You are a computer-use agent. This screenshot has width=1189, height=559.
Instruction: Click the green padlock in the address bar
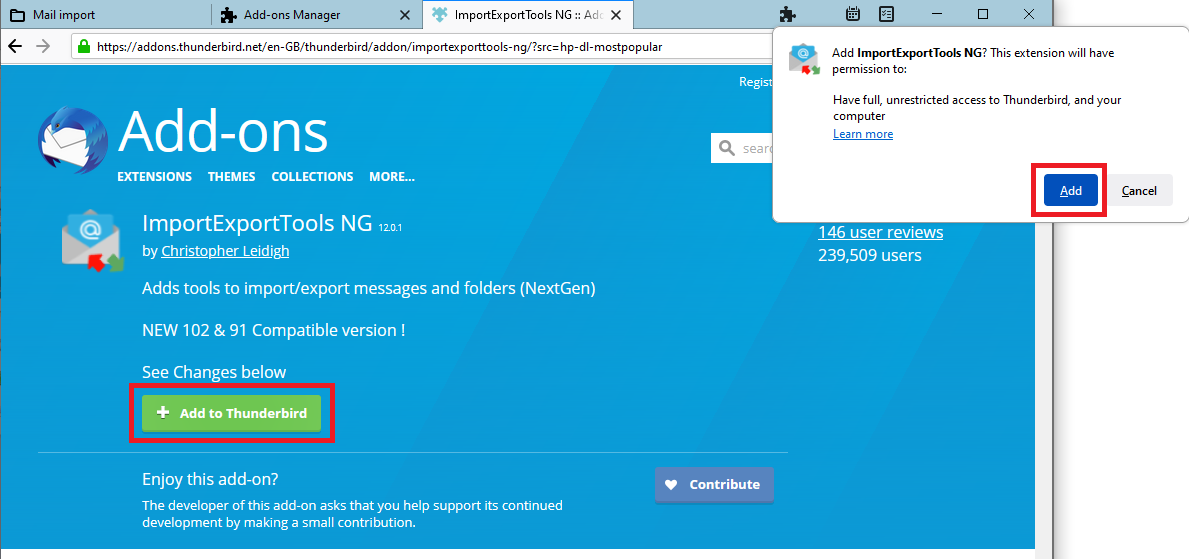(x=84, y=47)
